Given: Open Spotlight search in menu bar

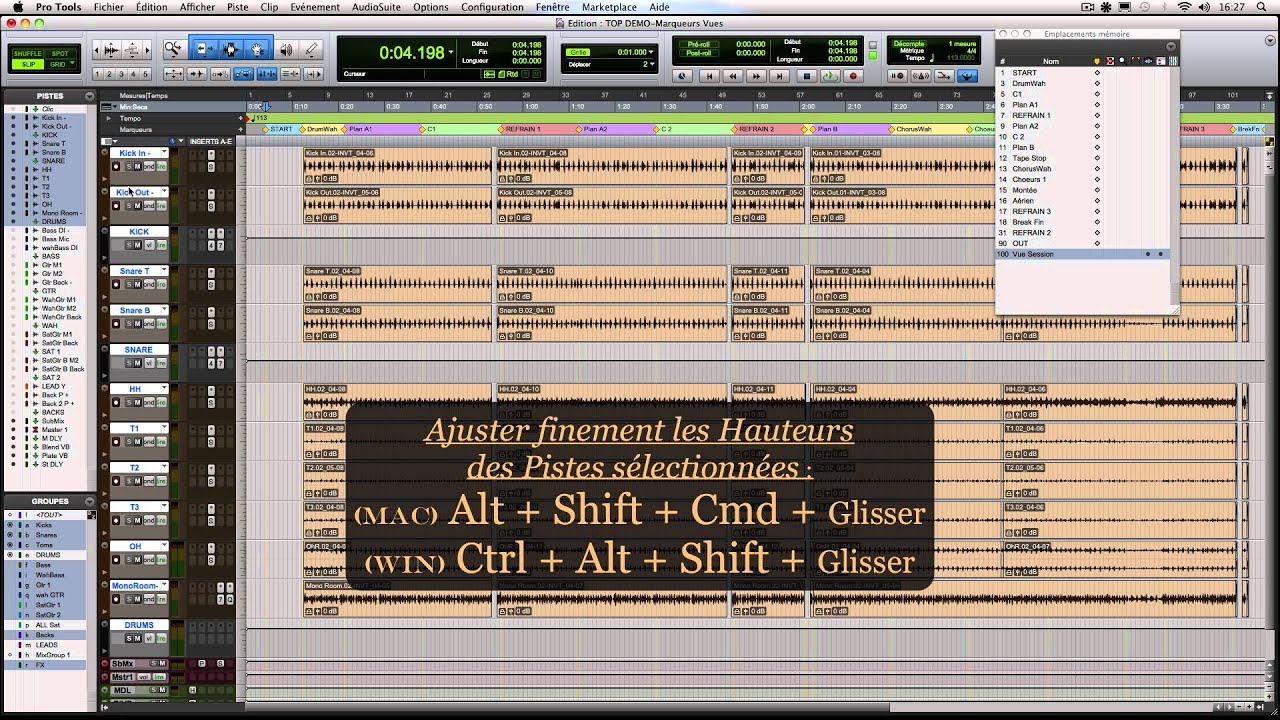Looking at the screenshot, I should [1261, 7].
